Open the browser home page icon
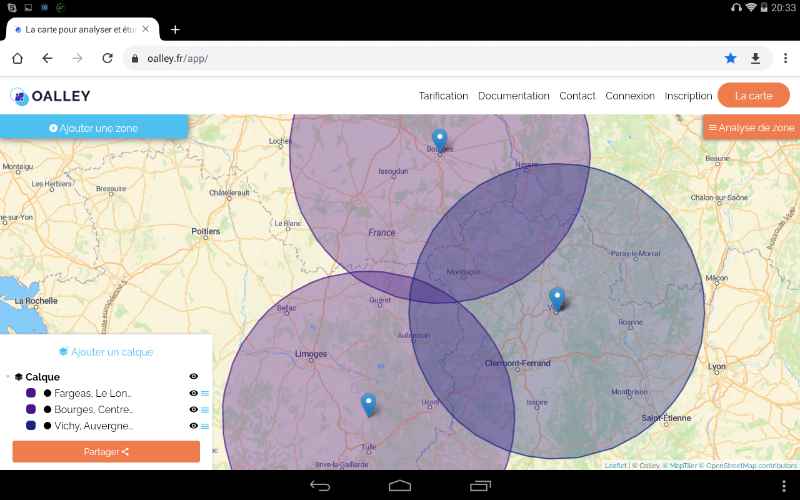This screenshot has height=500, width=800. tap(17, 58)
